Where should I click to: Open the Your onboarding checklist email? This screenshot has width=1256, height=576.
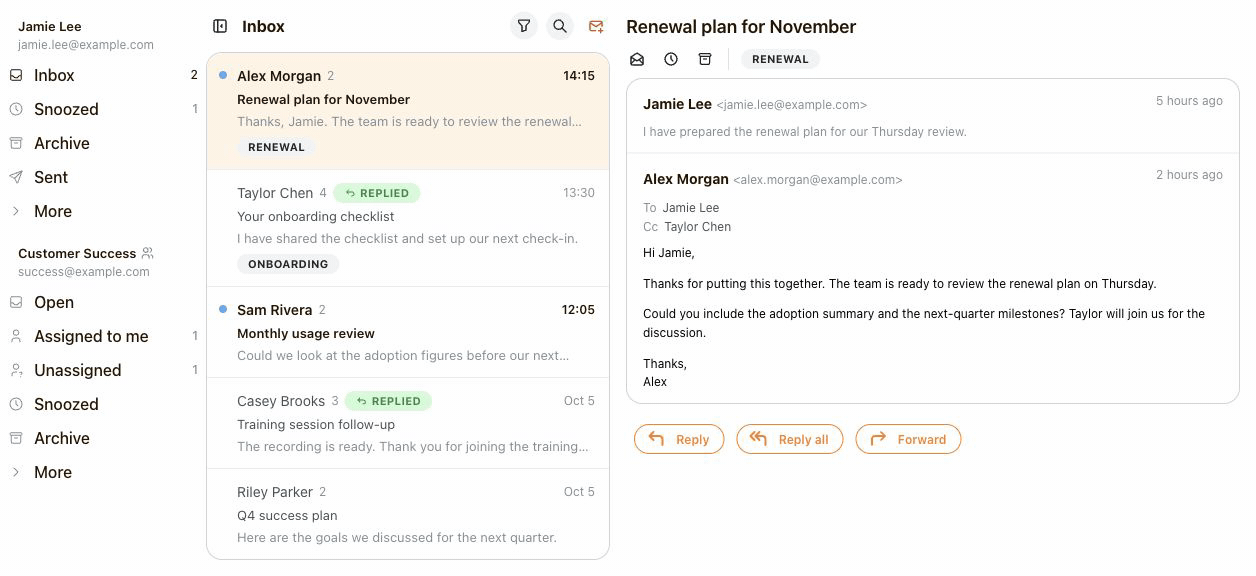[408, 228]
